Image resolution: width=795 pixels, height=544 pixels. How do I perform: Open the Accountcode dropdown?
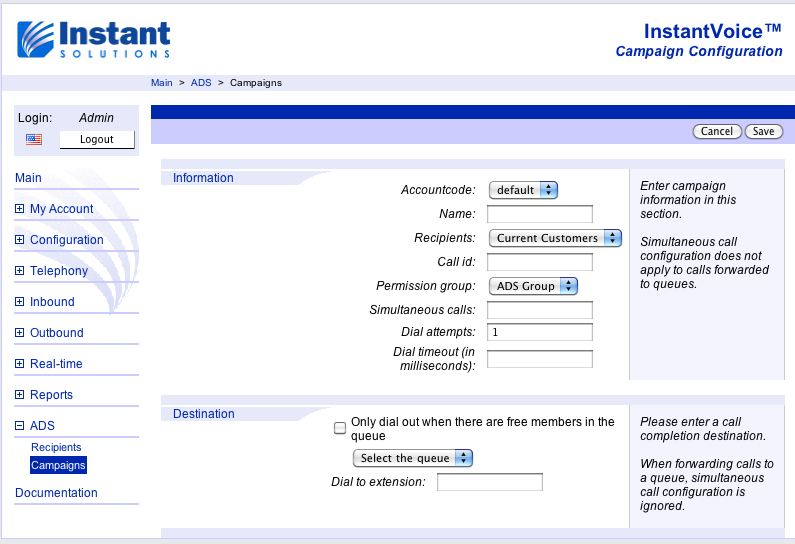[x=522, y=190]
